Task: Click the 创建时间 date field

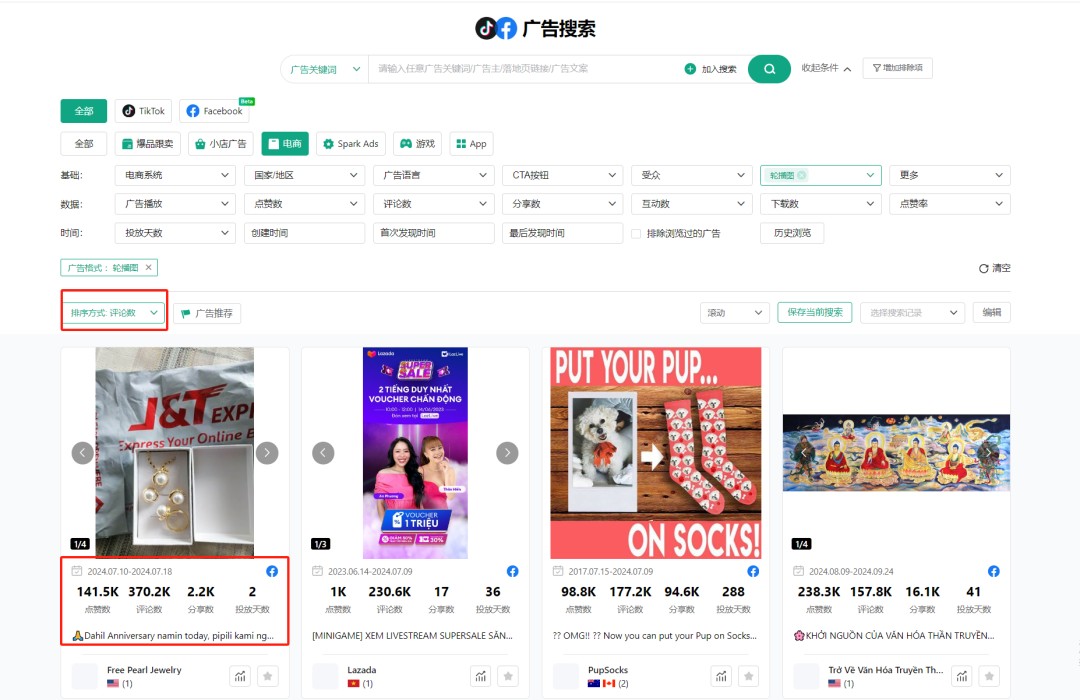Action: click(x=304, y=233)
